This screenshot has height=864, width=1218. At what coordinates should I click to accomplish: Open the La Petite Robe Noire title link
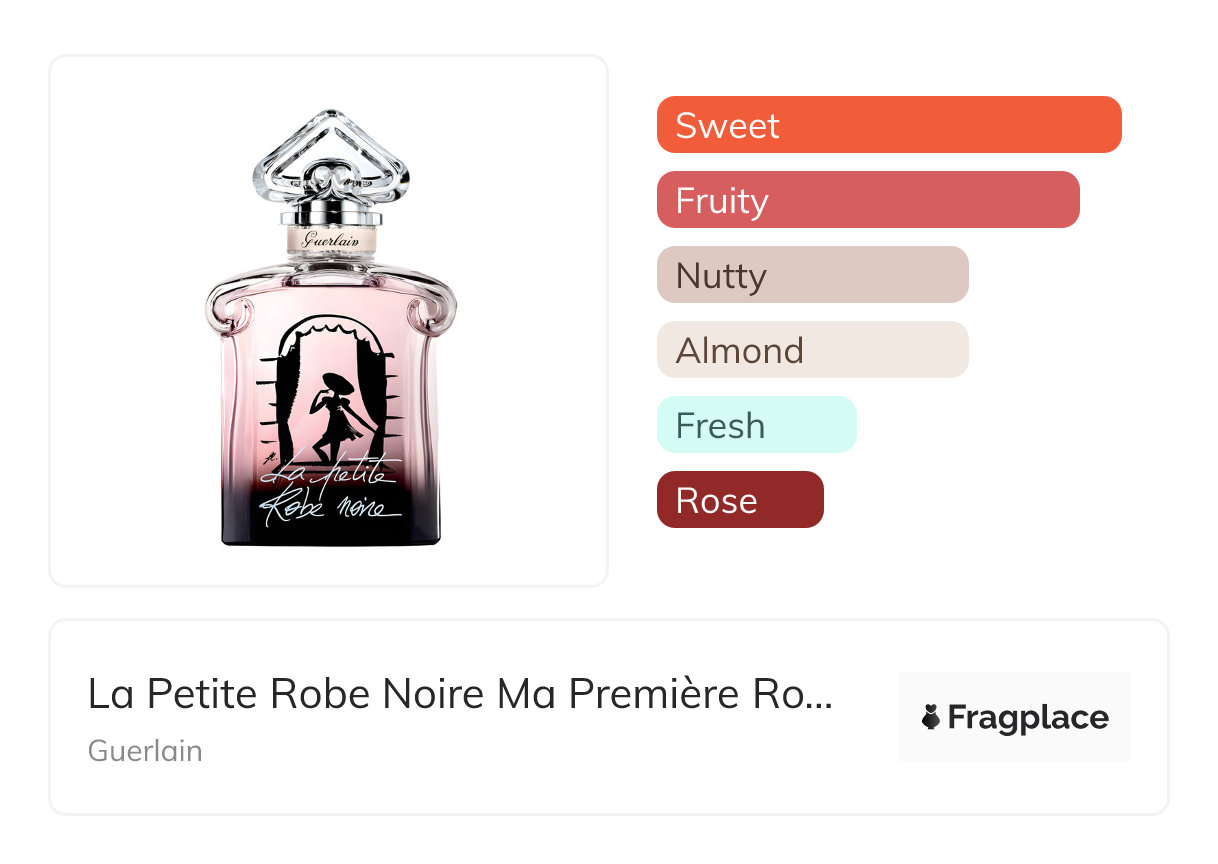tap(458, 694)
